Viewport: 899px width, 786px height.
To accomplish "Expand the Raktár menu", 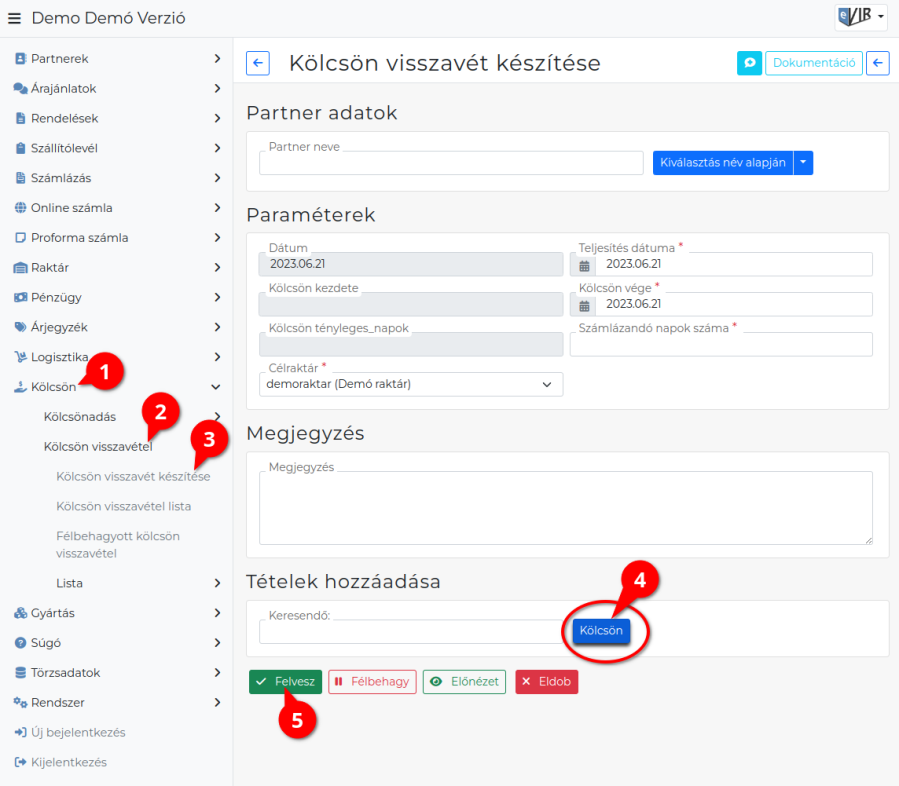I will 116,268.
